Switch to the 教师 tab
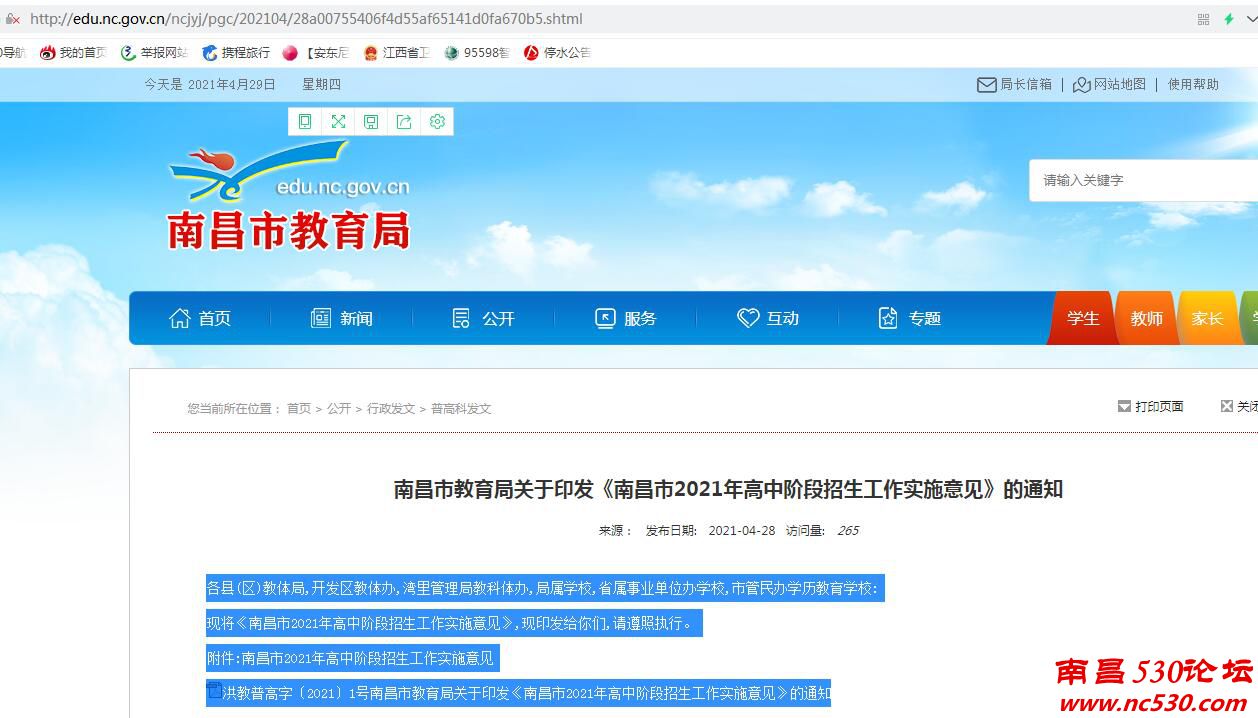The height and width of the screenshot is (718, 1258). point(1146,317)
